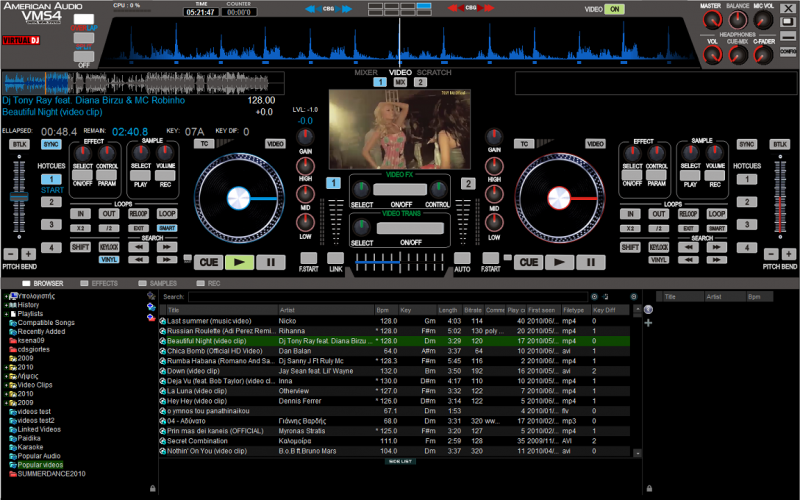800x500 pixels.
Task: Click into the Search input field
Action: click(387, 296)
